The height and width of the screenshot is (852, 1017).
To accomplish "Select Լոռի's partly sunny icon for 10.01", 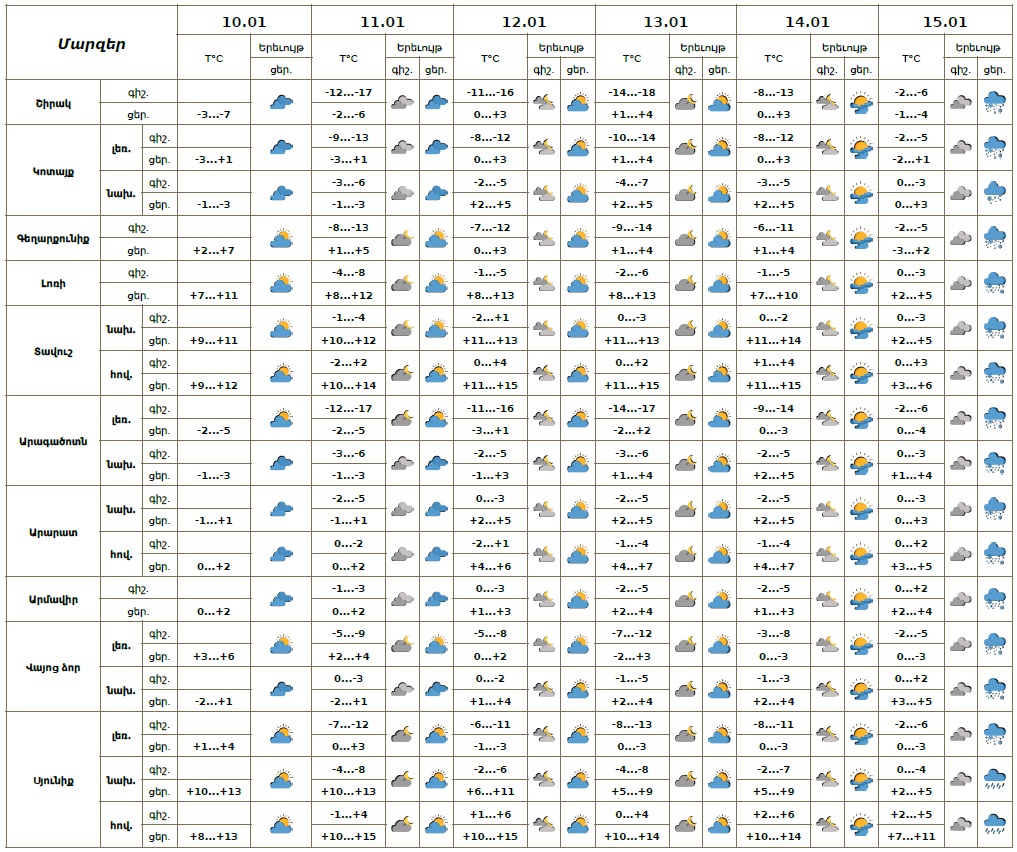I will [281, 283].
